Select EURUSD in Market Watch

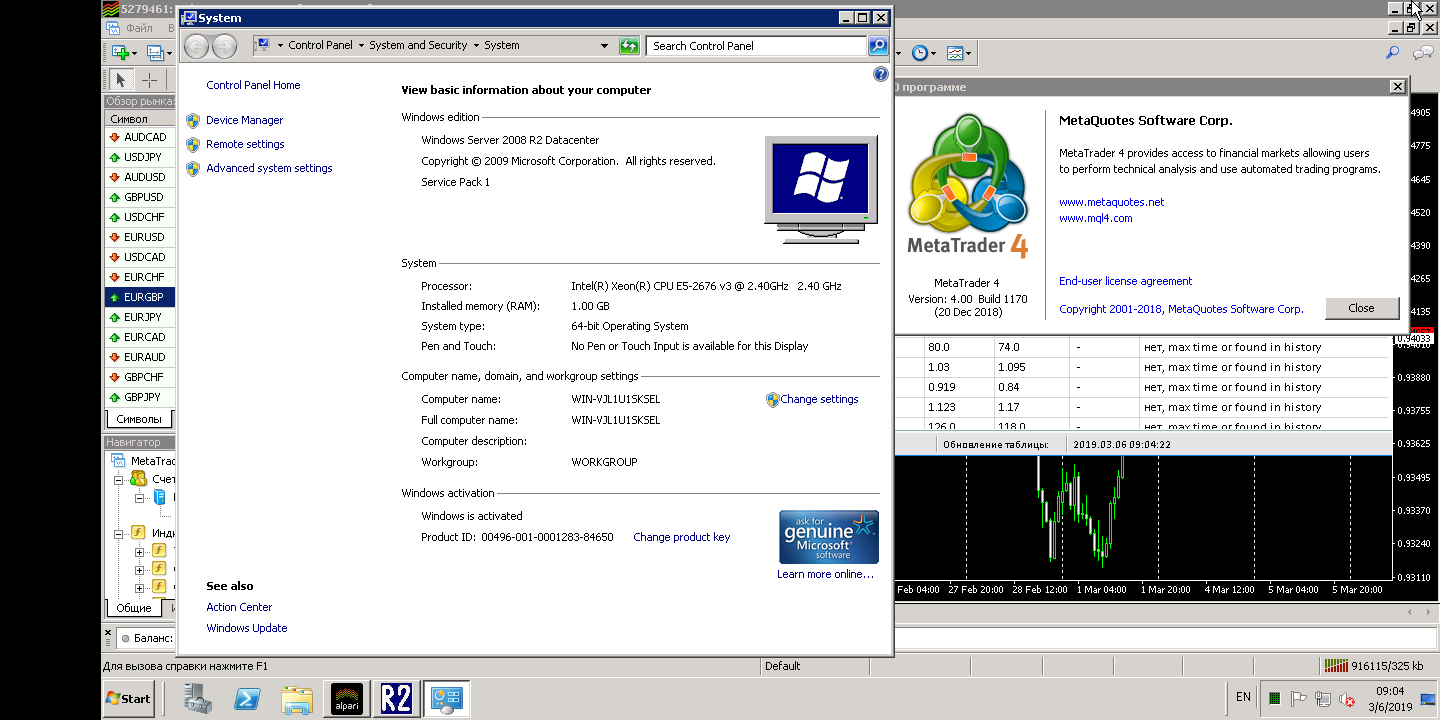coord(140,237)
